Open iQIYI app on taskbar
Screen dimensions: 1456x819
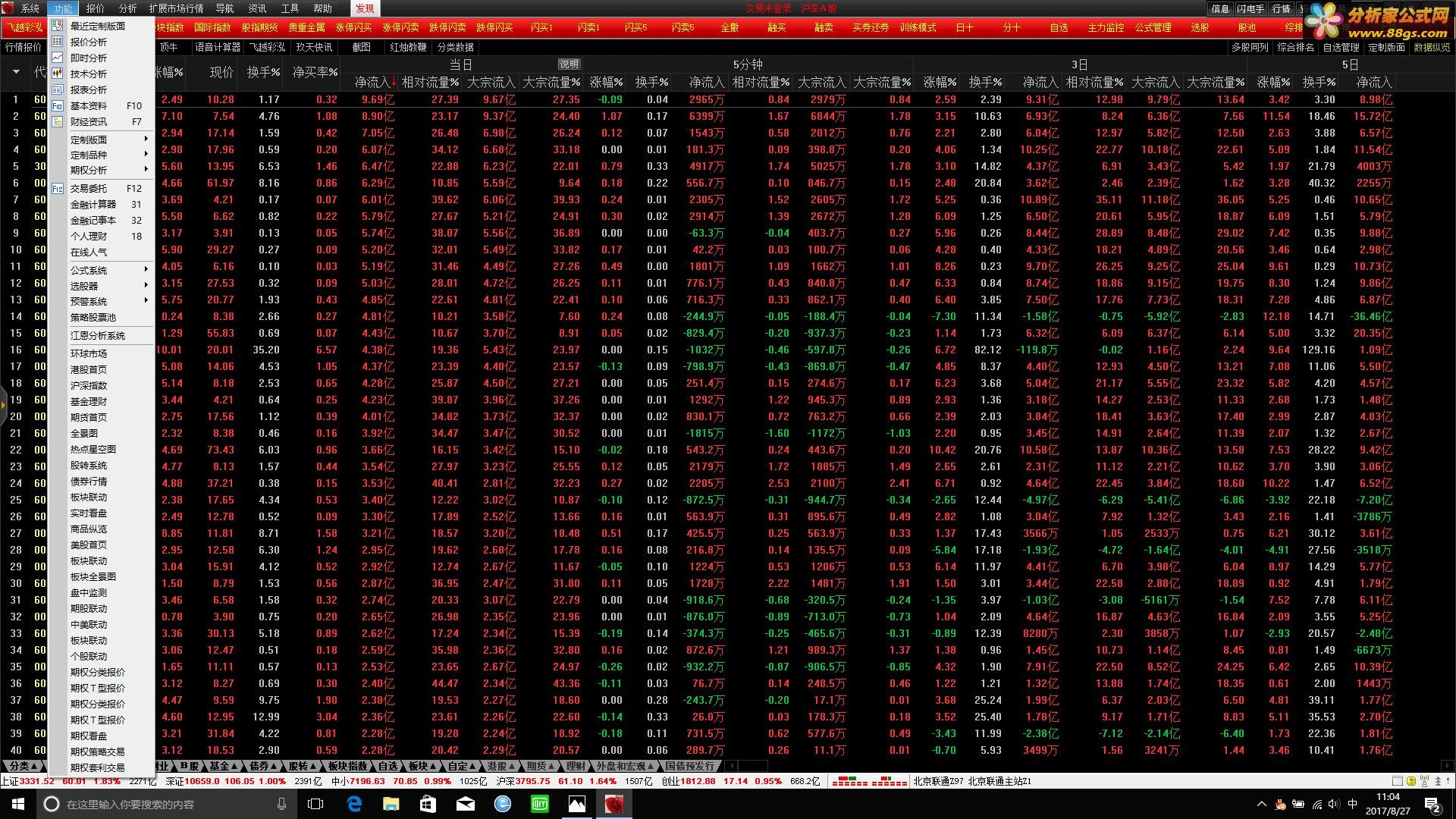540,804
